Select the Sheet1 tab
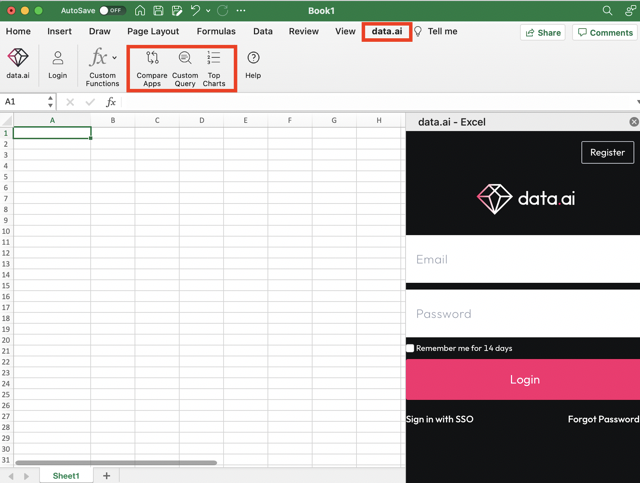640x483 pixels. pos(66,476)
